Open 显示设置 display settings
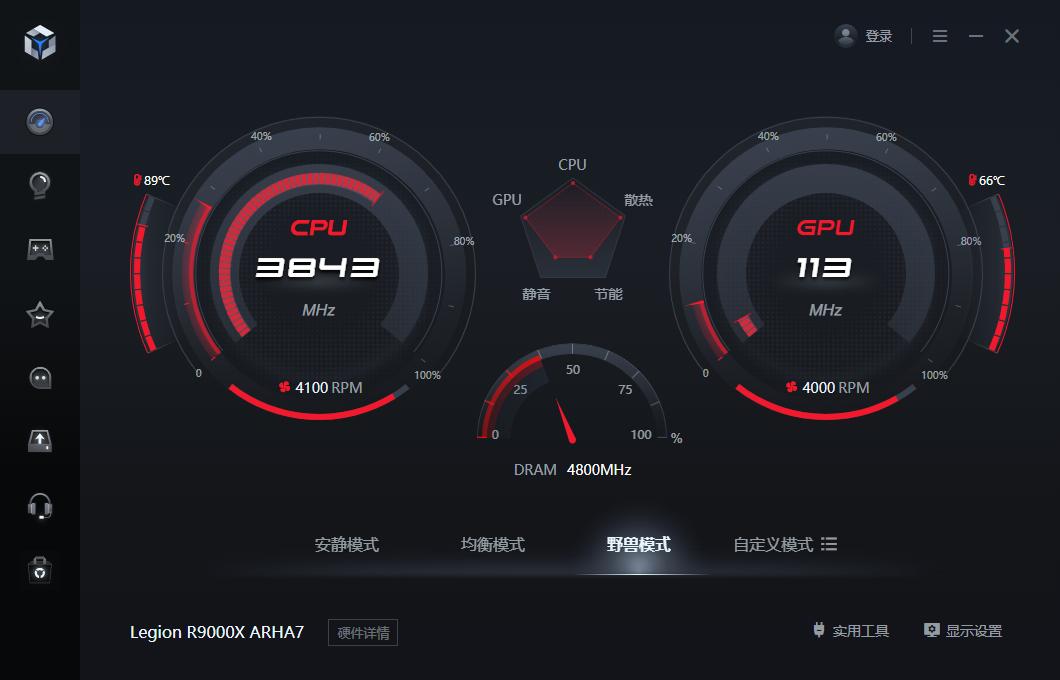1060x680 pixels. [963, 631]
